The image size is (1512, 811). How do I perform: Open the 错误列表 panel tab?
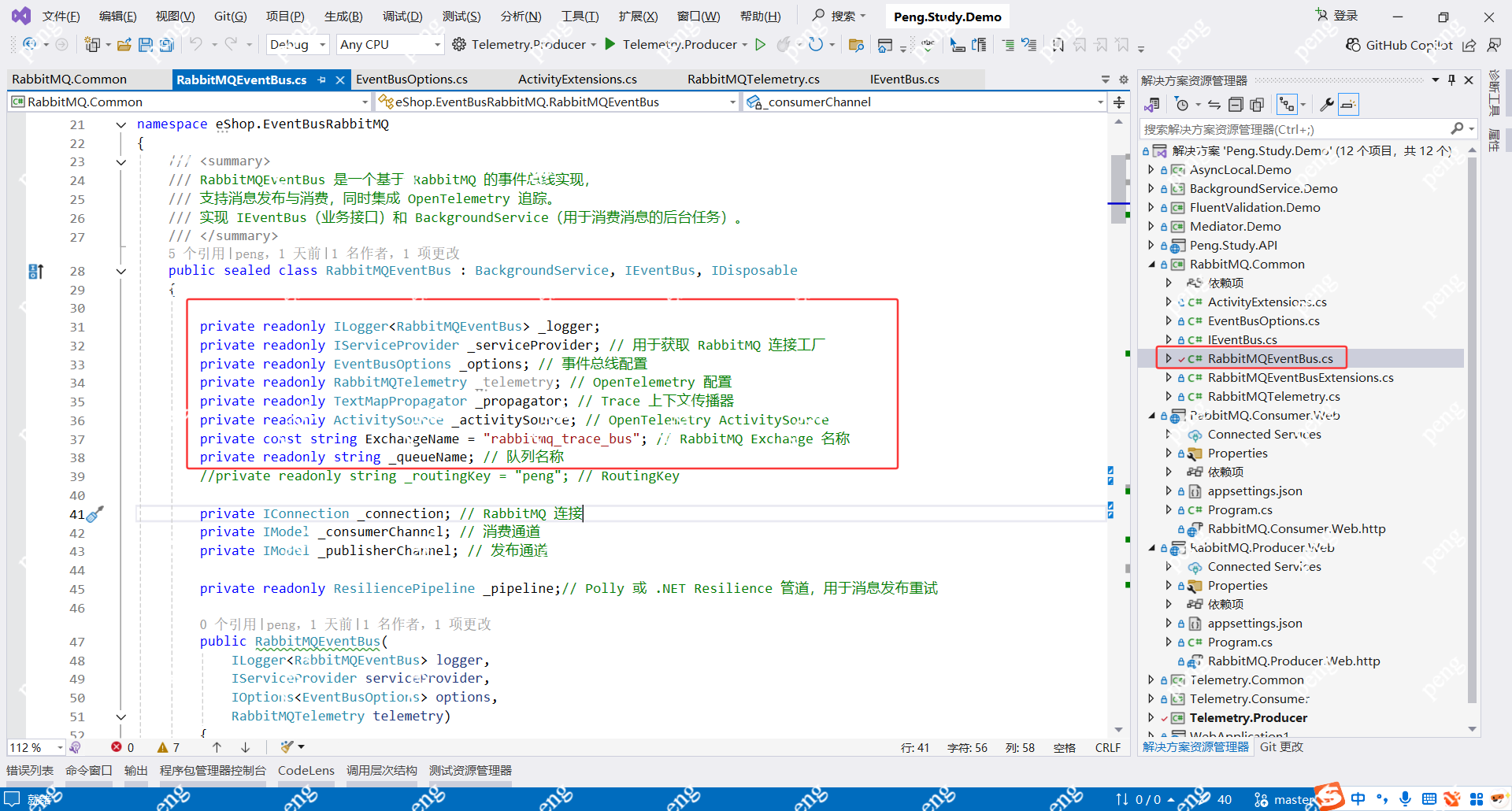pyautogui.click(x=30, y=771)
